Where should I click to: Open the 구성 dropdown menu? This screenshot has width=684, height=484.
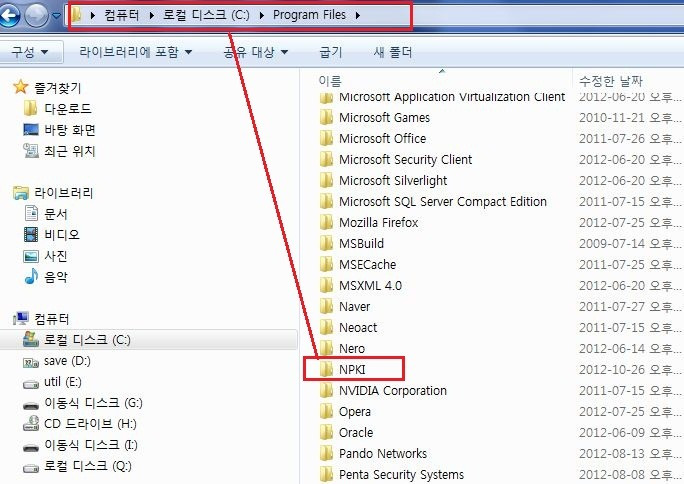coord(30,52)
